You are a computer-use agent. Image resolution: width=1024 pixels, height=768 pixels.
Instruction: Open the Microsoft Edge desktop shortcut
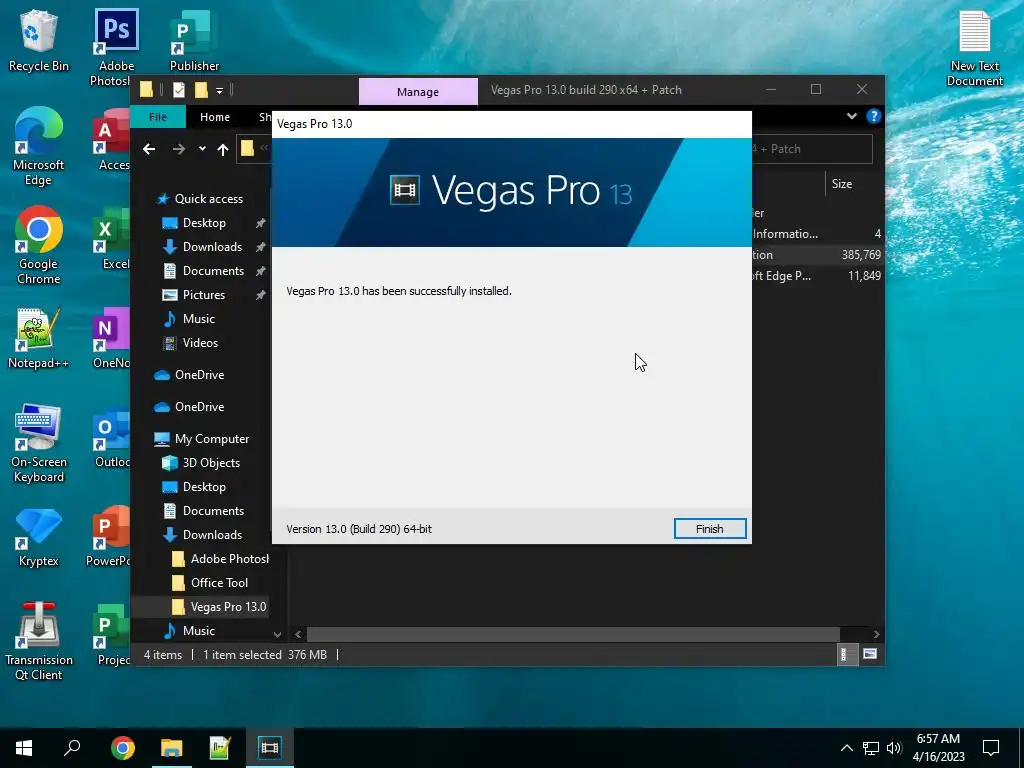tap(39, 147)
